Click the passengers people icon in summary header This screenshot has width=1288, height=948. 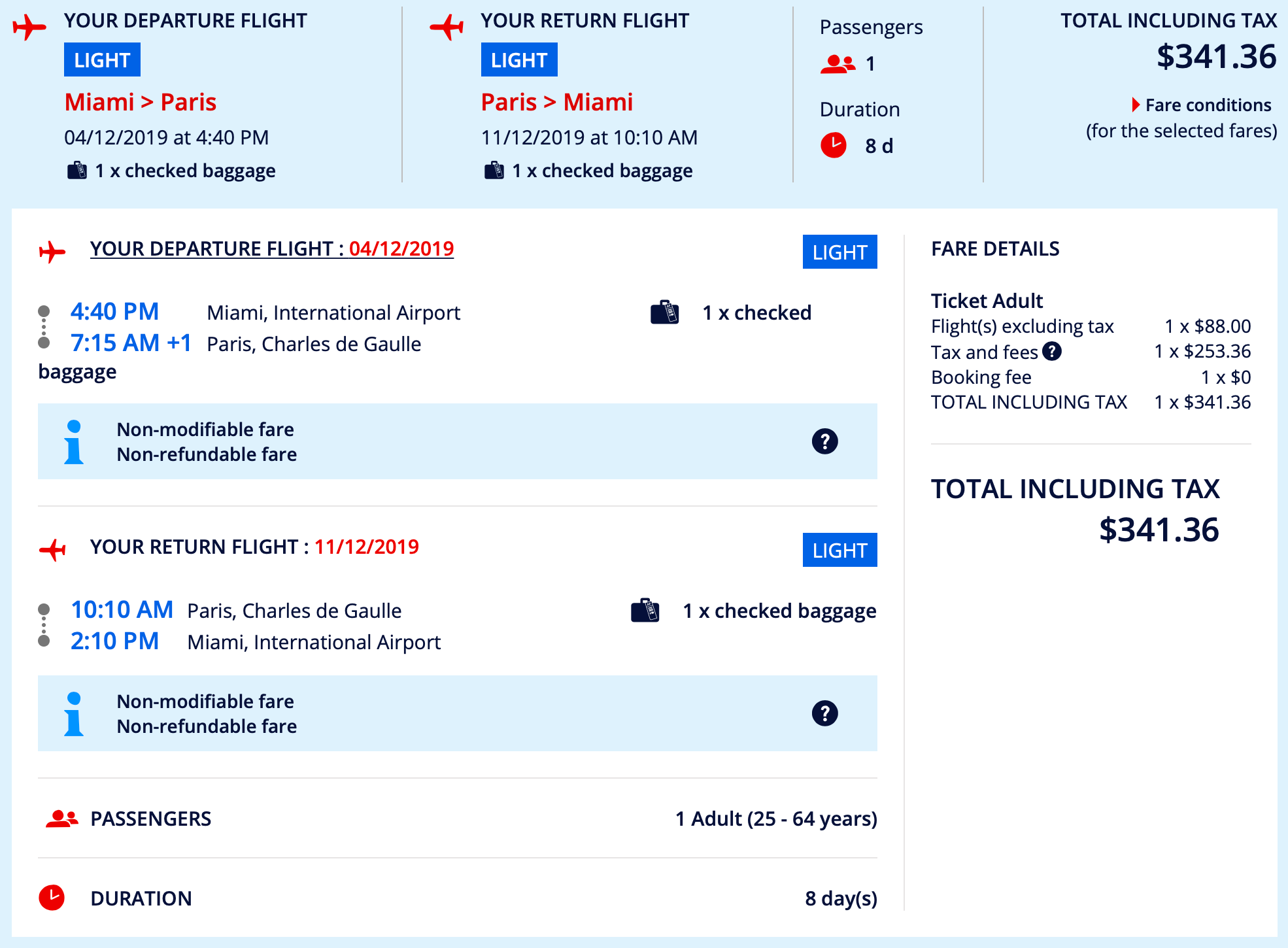838,64
